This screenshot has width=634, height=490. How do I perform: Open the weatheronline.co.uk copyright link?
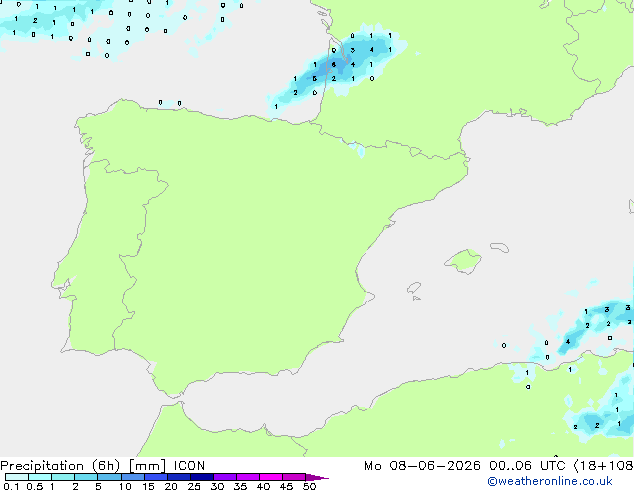point(550,481)
